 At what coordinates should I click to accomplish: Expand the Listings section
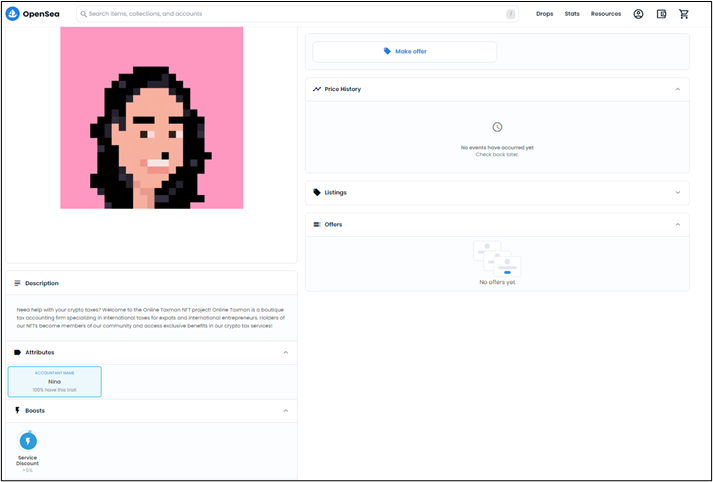(677, 192)
